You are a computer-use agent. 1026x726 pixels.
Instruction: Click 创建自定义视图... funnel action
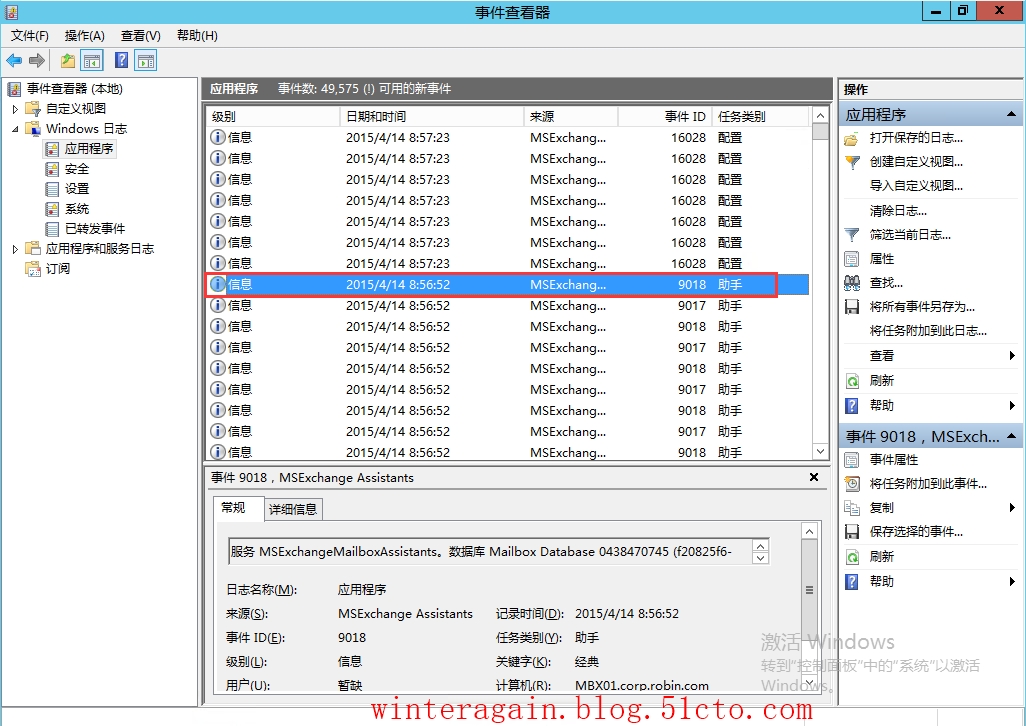tap(915, 162)
